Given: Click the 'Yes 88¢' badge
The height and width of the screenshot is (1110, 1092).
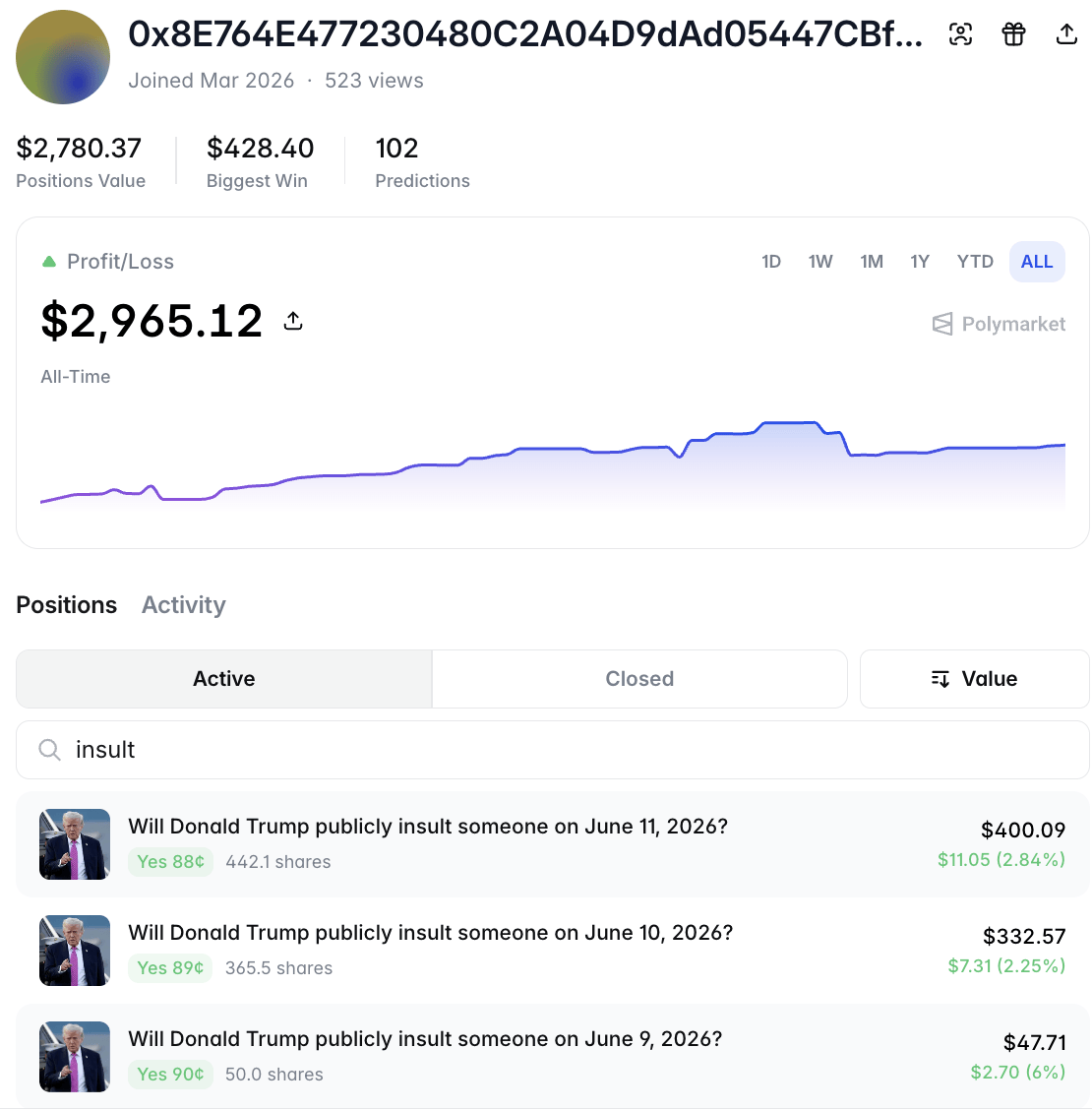Looking at the screenshot, I should [170, 861].
